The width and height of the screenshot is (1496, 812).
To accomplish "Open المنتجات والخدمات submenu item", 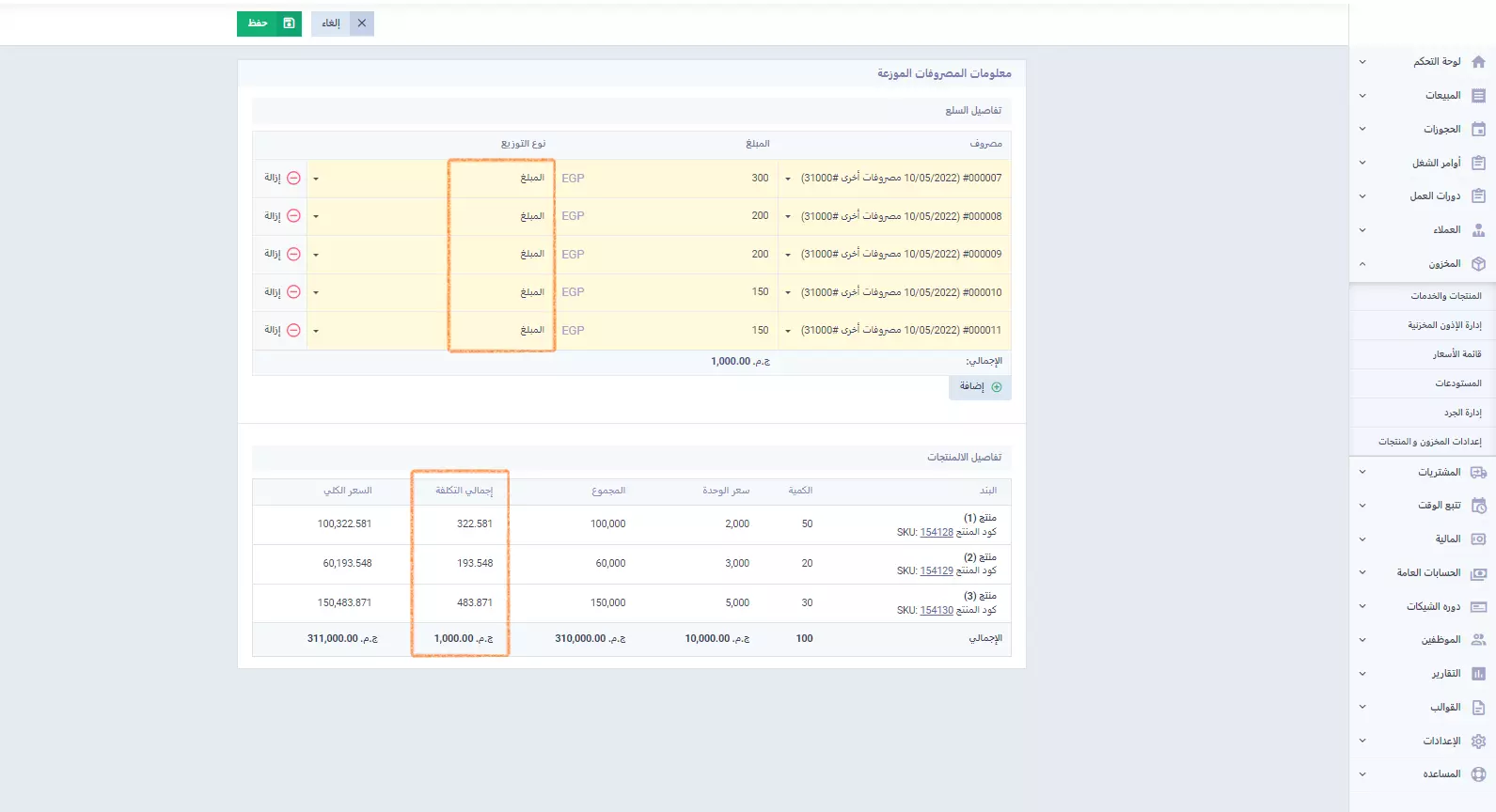I will 1445,296.
